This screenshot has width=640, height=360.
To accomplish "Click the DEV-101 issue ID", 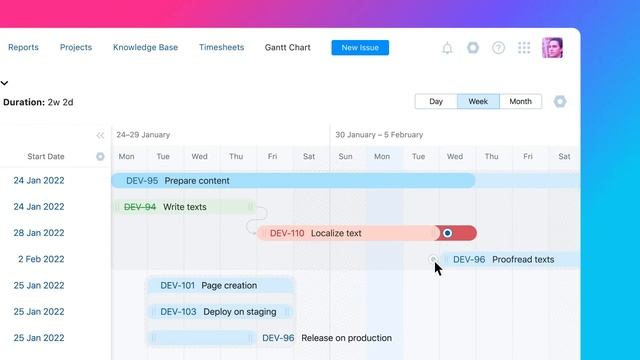I will tap(177, 285).
